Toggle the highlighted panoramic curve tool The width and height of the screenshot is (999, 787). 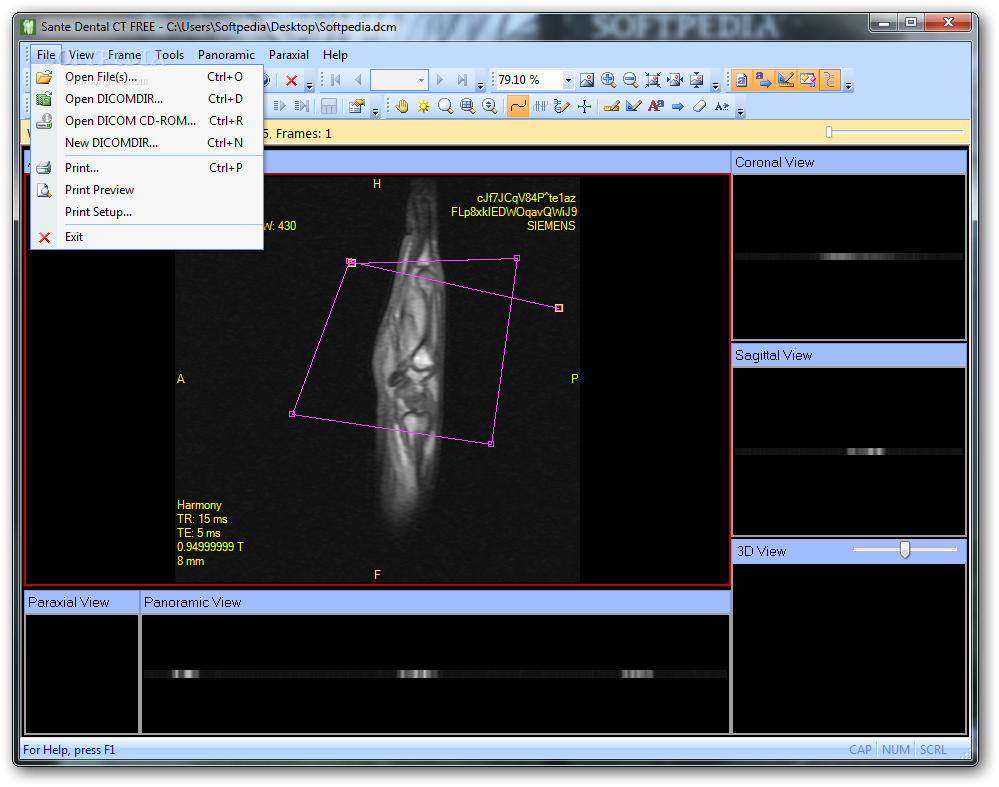click(x=517, y=106)
